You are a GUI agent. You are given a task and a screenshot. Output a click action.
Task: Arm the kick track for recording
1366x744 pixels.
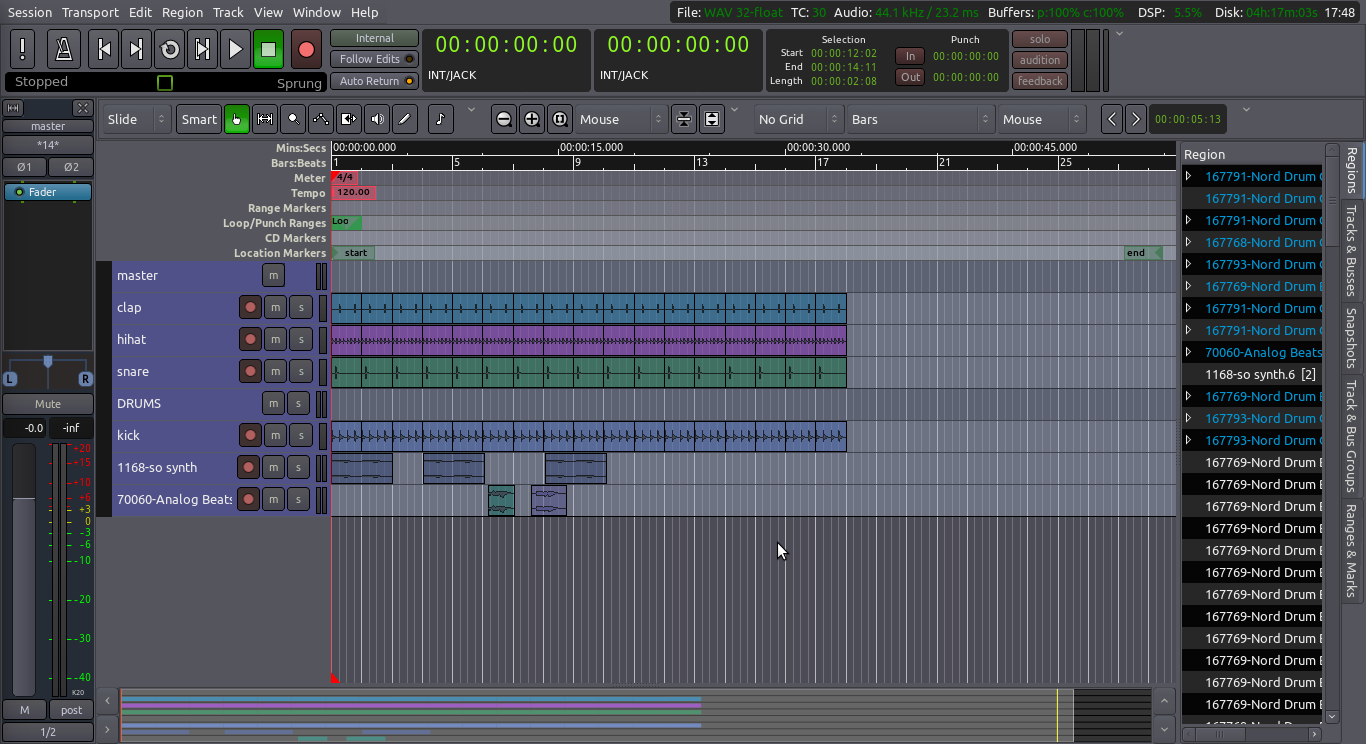click(251, 435)
